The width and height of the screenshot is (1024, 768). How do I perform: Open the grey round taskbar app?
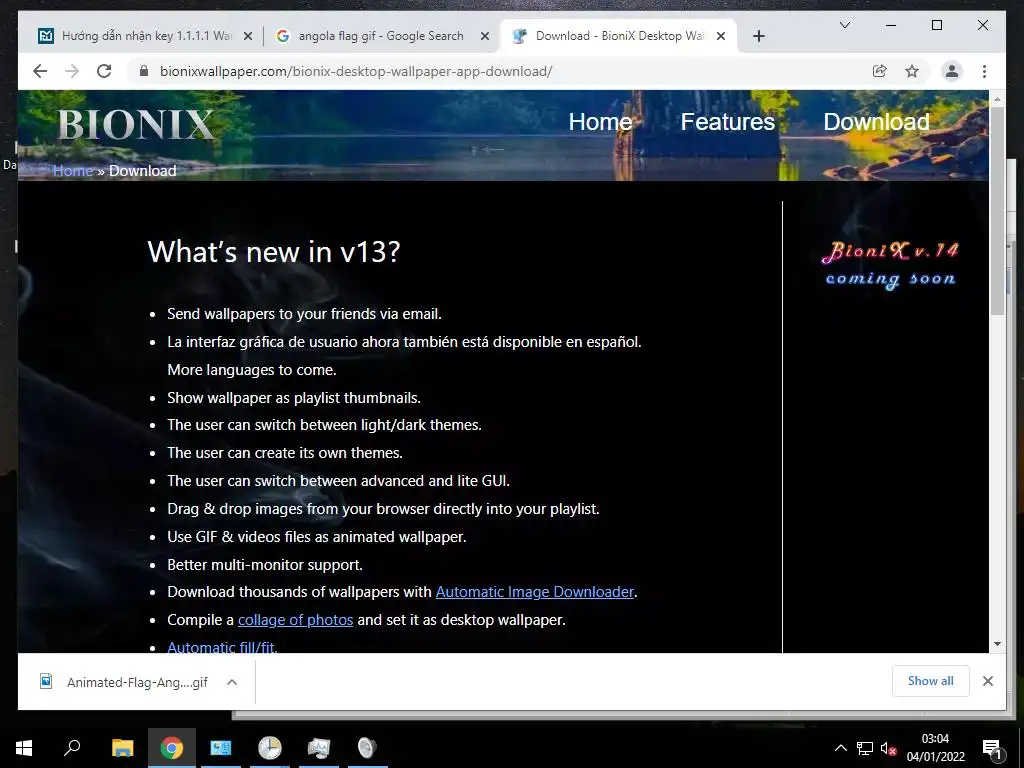pyautogui.click(x=367, y=748)
